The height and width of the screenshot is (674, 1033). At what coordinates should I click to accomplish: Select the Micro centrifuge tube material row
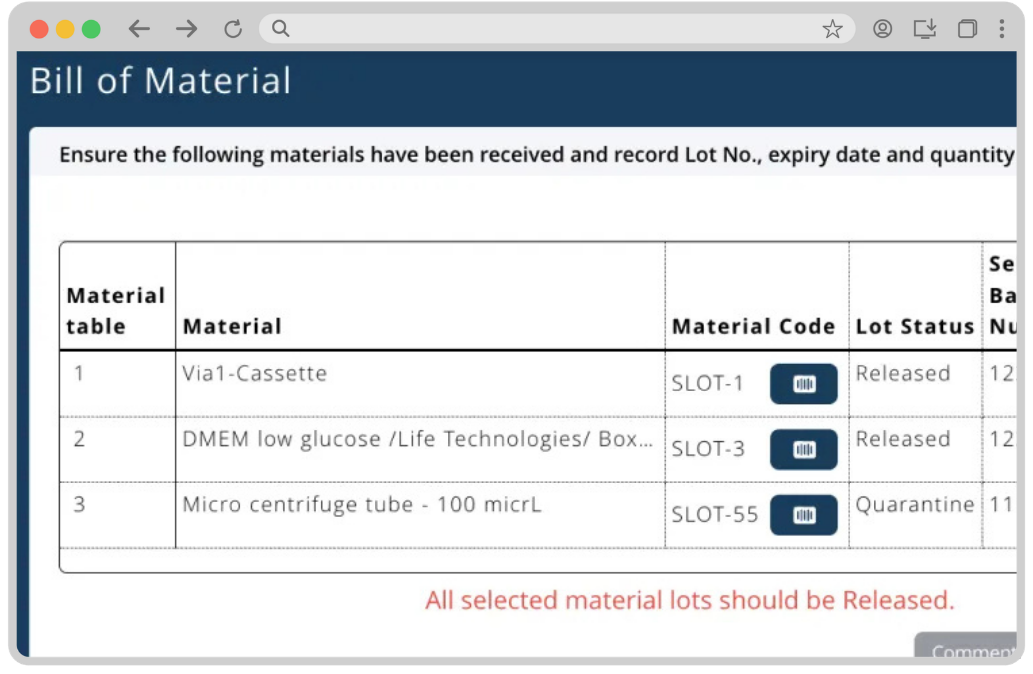pyautogui.click(x=361, y=505)
